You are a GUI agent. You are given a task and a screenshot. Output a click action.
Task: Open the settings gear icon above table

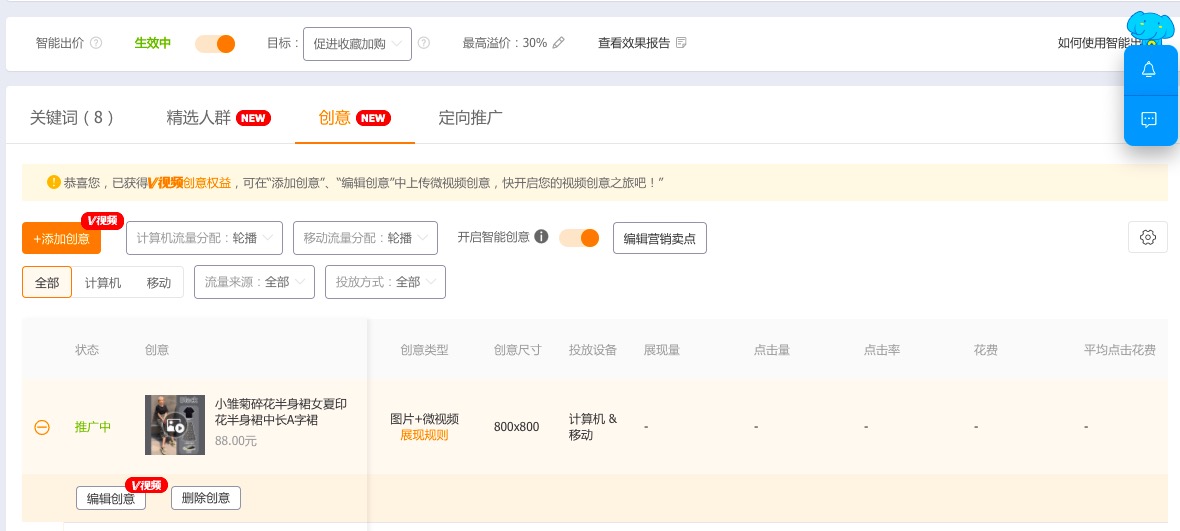pyautogui.click(x=1147, y=237)
